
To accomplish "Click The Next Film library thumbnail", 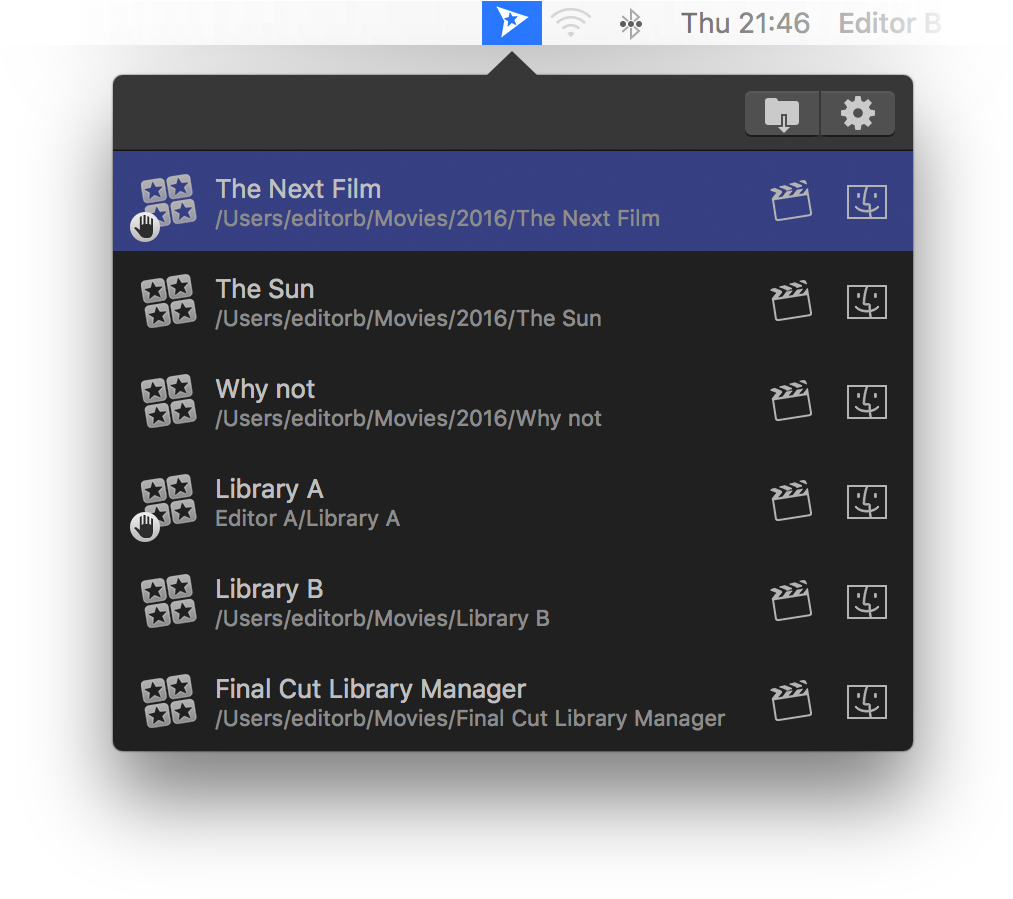I will pos(168,200).
